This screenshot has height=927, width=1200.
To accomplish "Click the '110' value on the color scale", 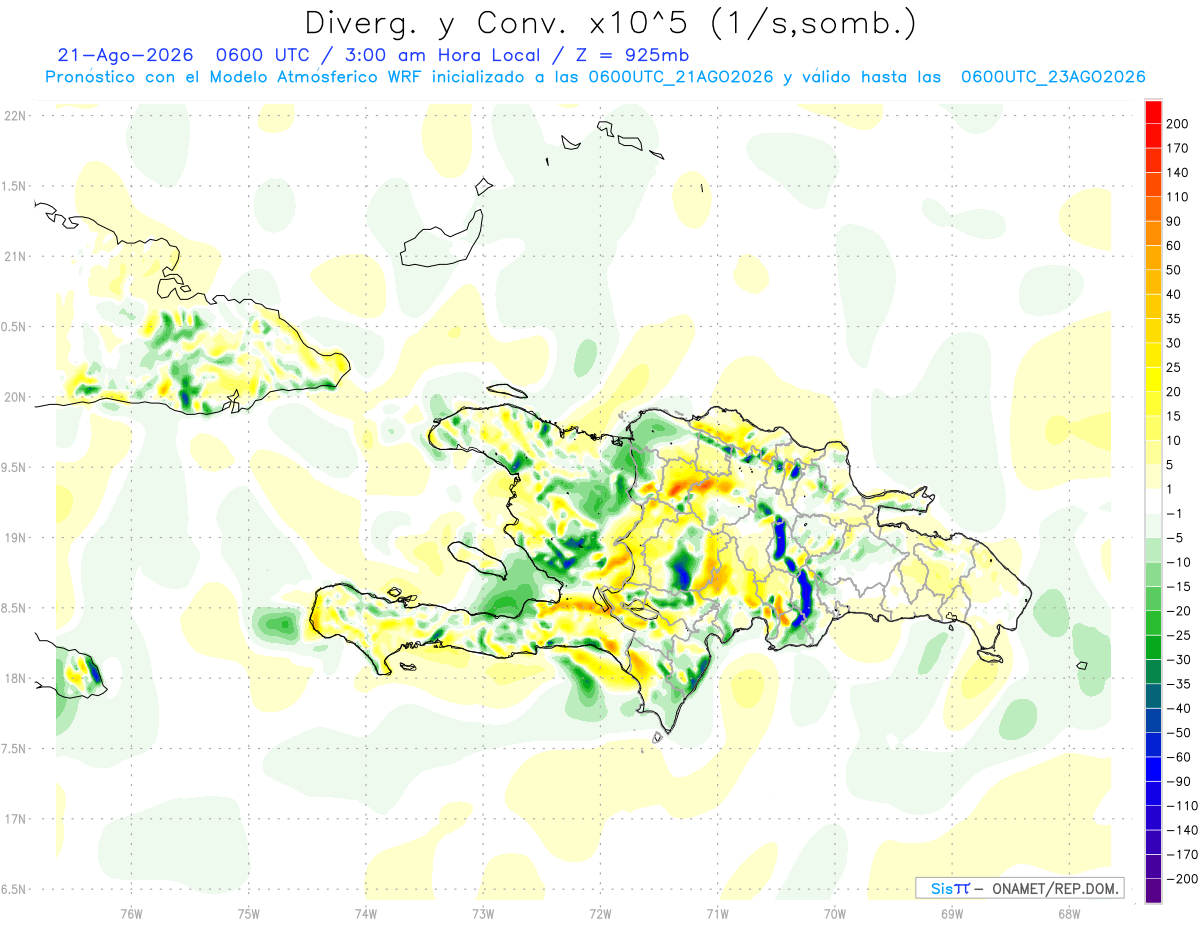I will pos(1177,197).
